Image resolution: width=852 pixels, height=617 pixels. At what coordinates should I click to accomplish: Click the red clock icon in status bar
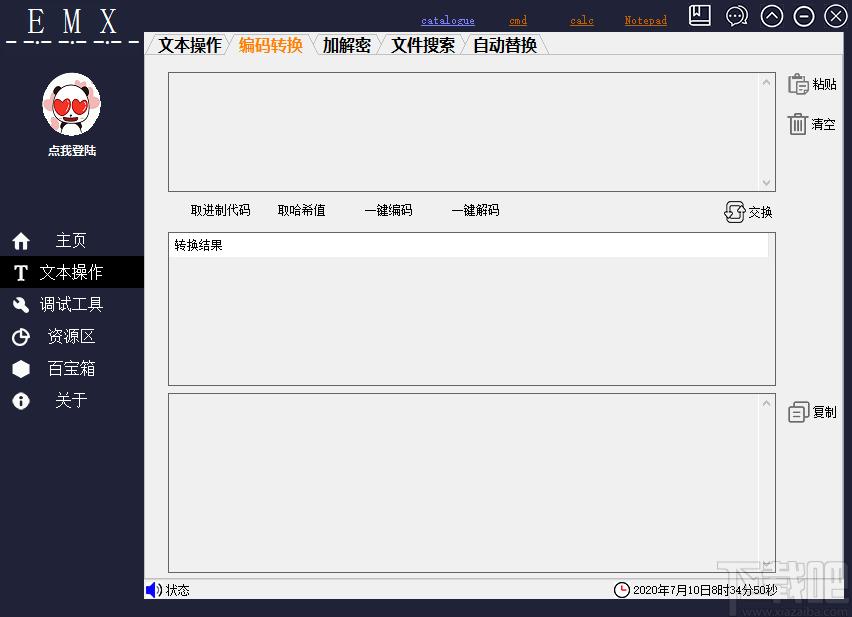click(622, 589)
